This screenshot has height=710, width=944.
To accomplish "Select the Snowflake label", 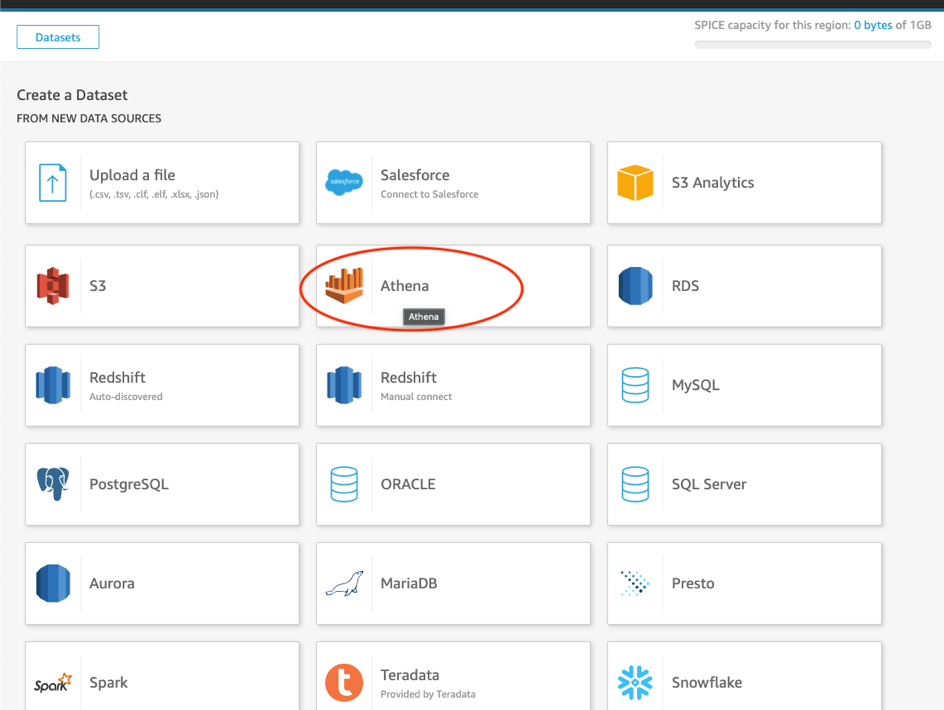I will pyautogui.click(x=707, y=683).
